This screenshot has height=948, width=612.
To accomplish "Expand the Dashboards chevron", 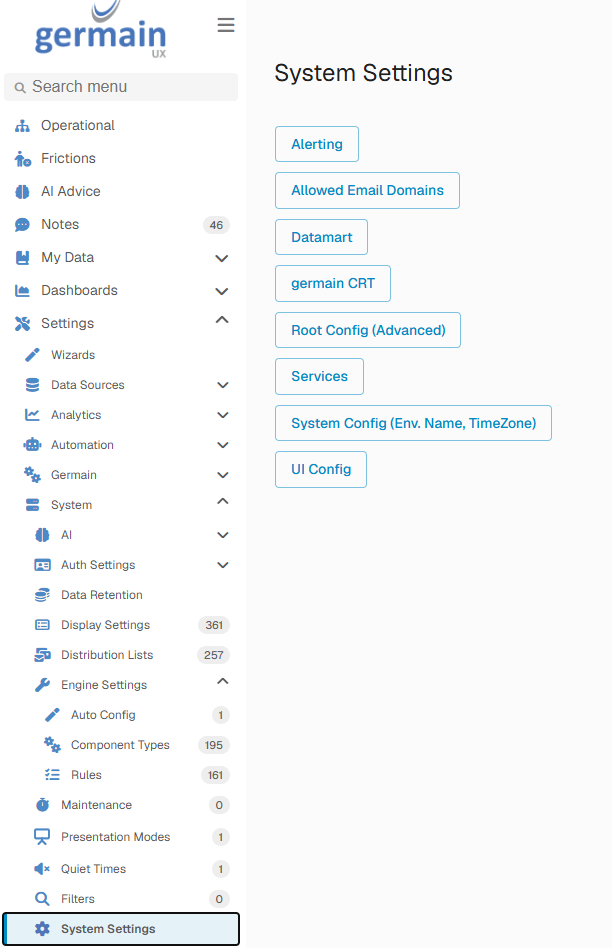I will (x=222, y=291).
